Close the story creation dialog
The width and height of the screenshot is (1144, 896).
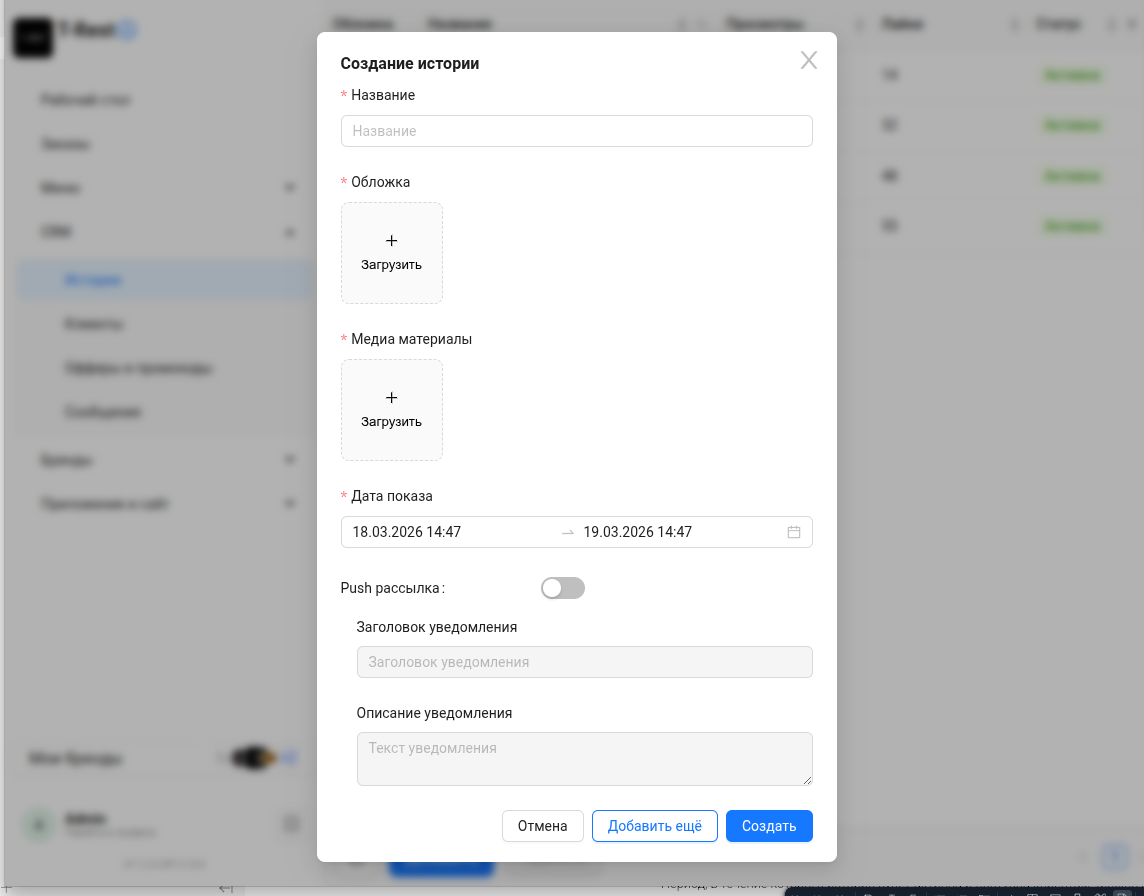808,61
